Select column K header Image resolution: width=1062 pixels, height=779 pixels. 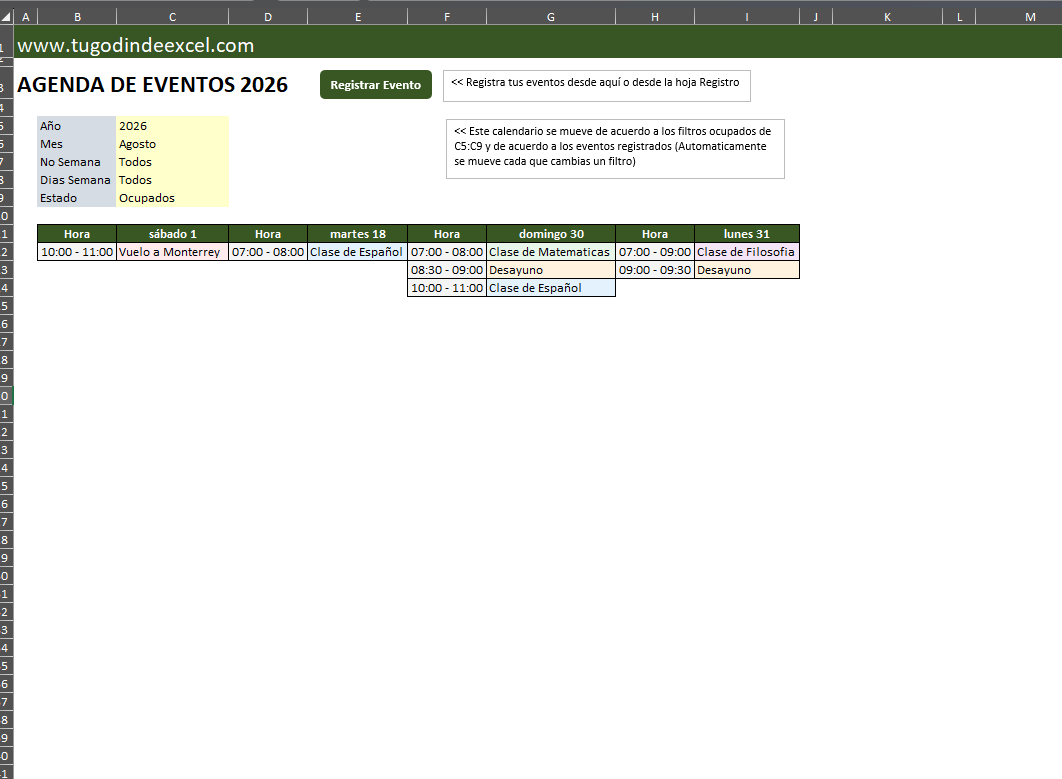pyautogui.click(x=887, y=17)
